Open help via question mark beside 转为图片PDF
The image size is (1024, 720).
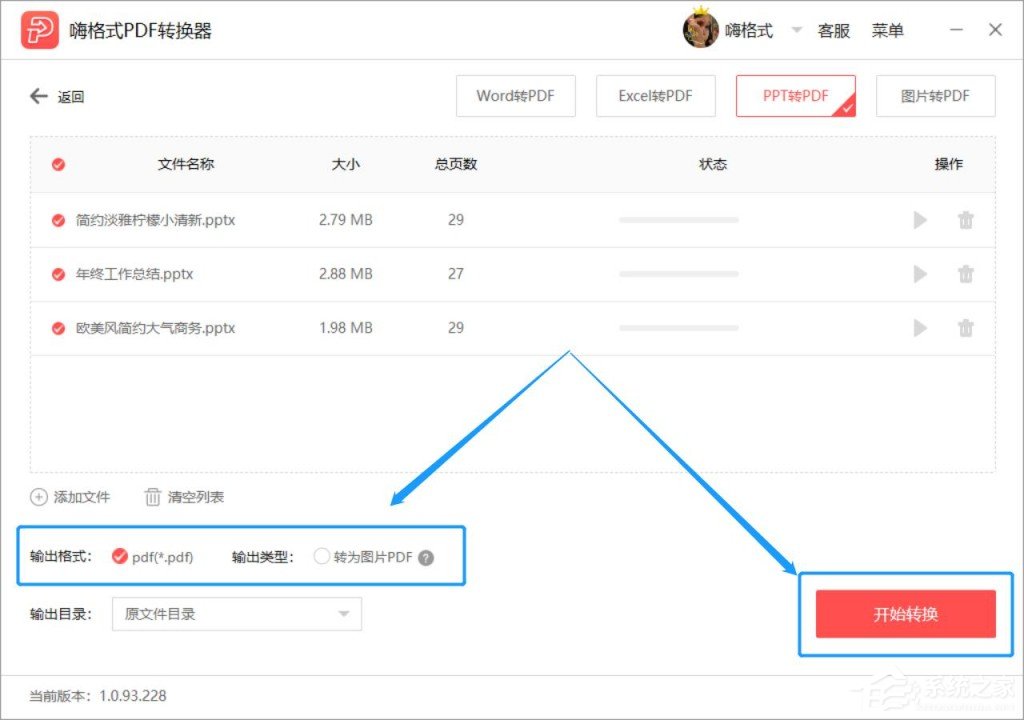pyautogui.click(x=426, y=557)
